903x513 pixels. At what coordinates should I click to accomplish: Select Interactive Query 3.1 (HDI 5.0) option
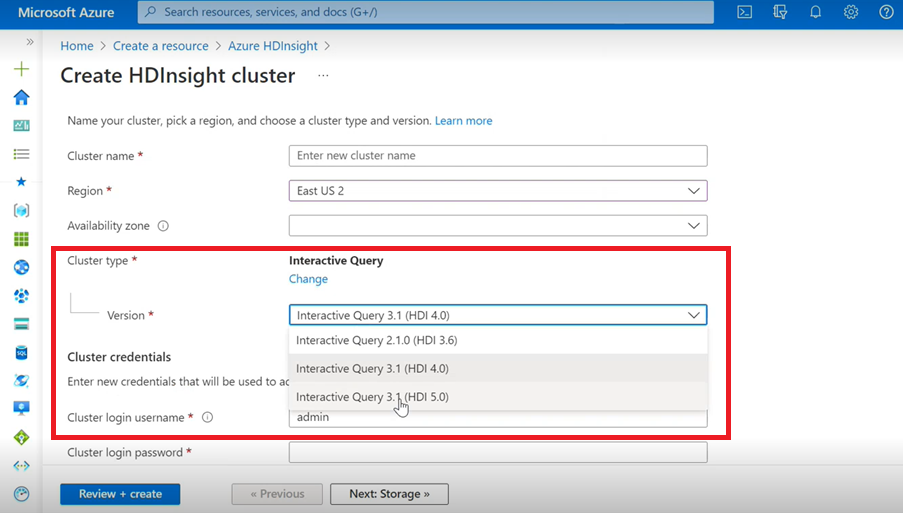pos(498,397)
